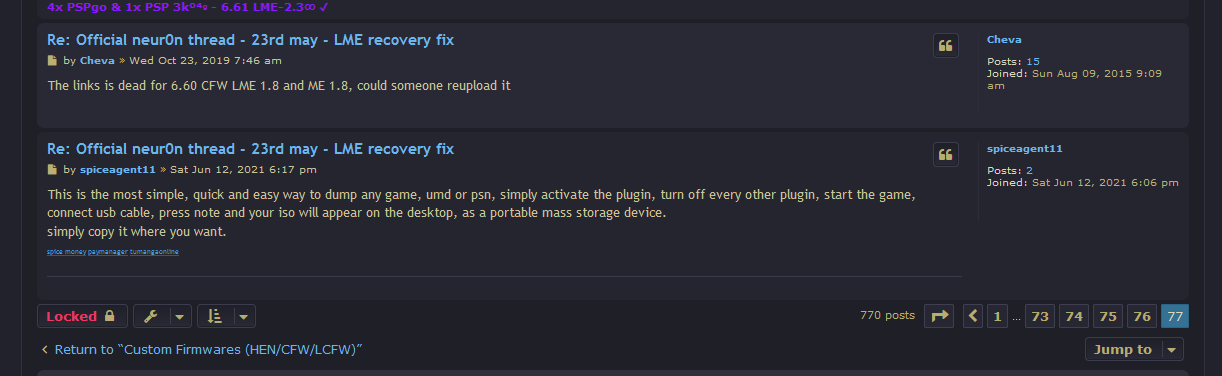Go to page 73
Image resolution: width=1222 pixels, height=376 pixels.
[1040, 316]
